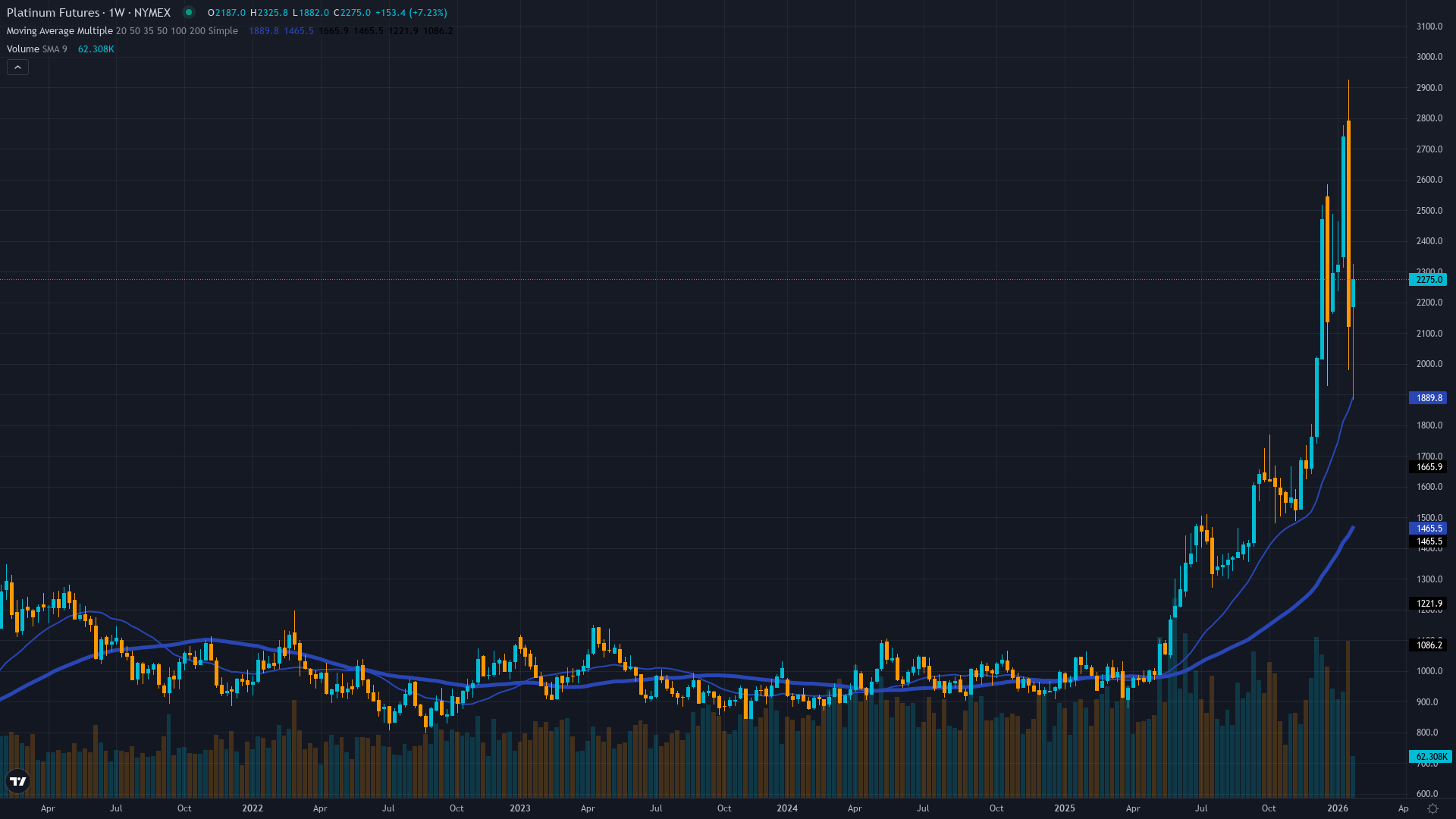Click the blue 1465.5 price axis tag
The image size is (1456, 819).
coord(1428,529)
